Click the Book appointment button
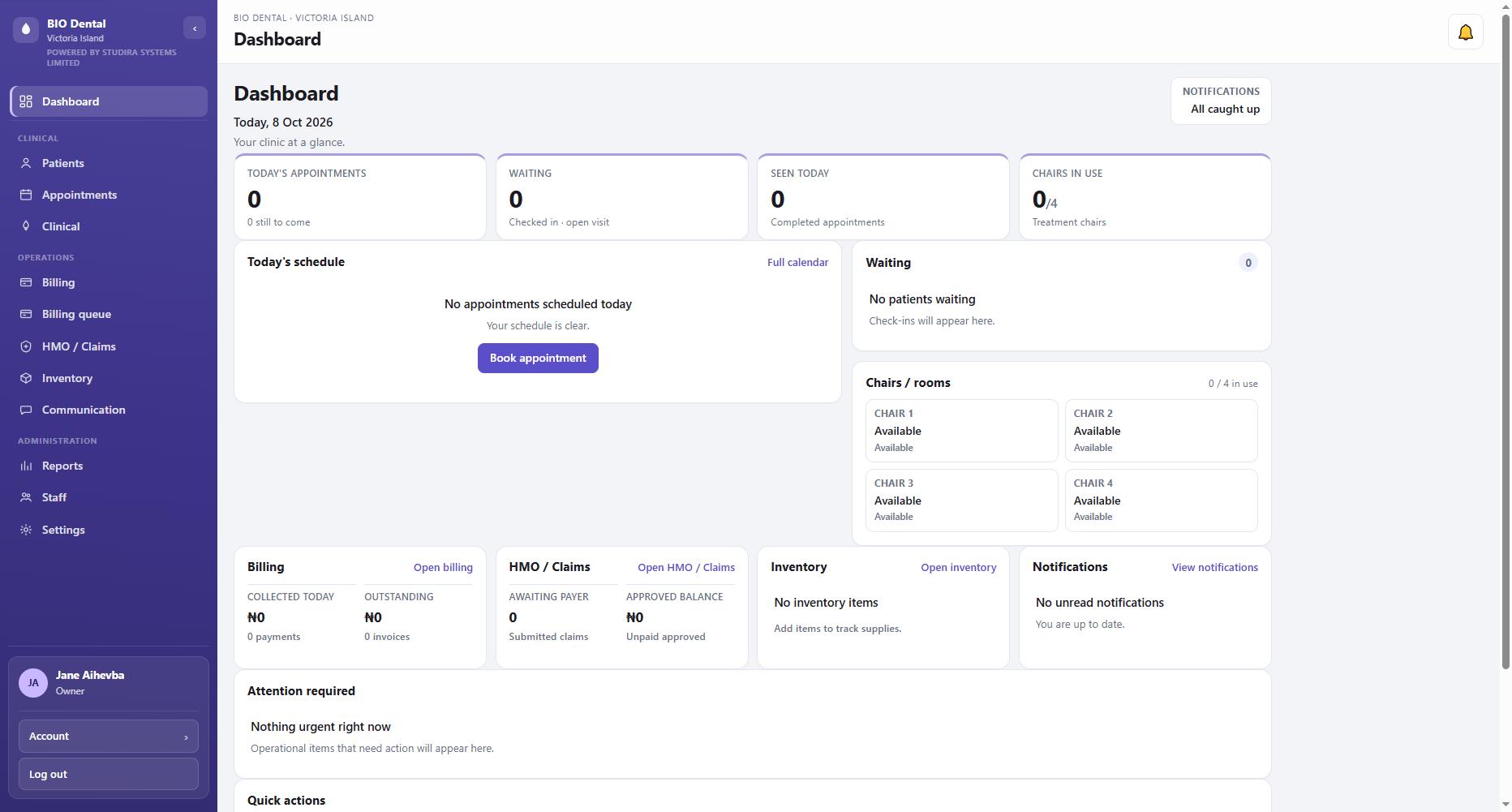 click(x=538, y=359)
